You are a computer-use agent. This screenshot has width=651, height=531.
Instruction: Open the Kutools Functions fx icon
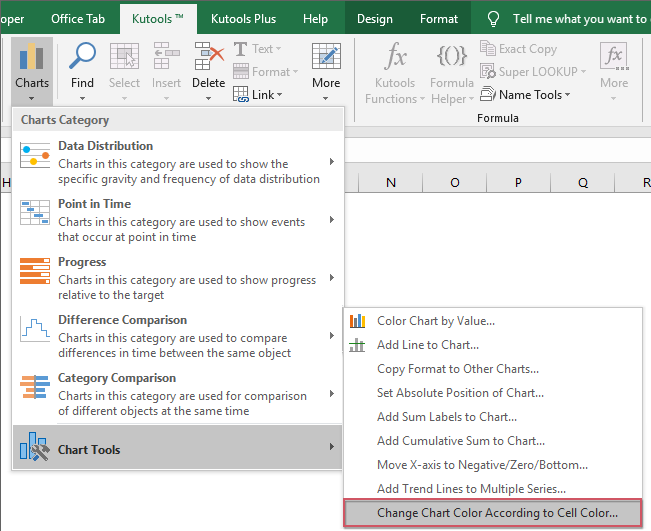pos(395,58)
